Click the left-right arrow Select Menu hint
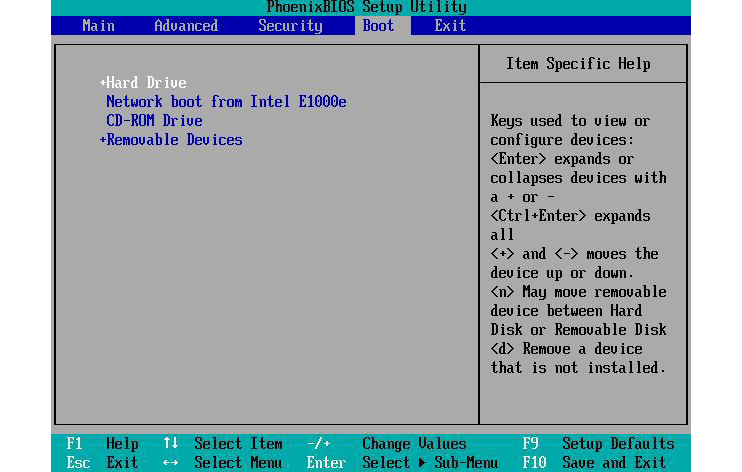 click(x=222, y=463)
